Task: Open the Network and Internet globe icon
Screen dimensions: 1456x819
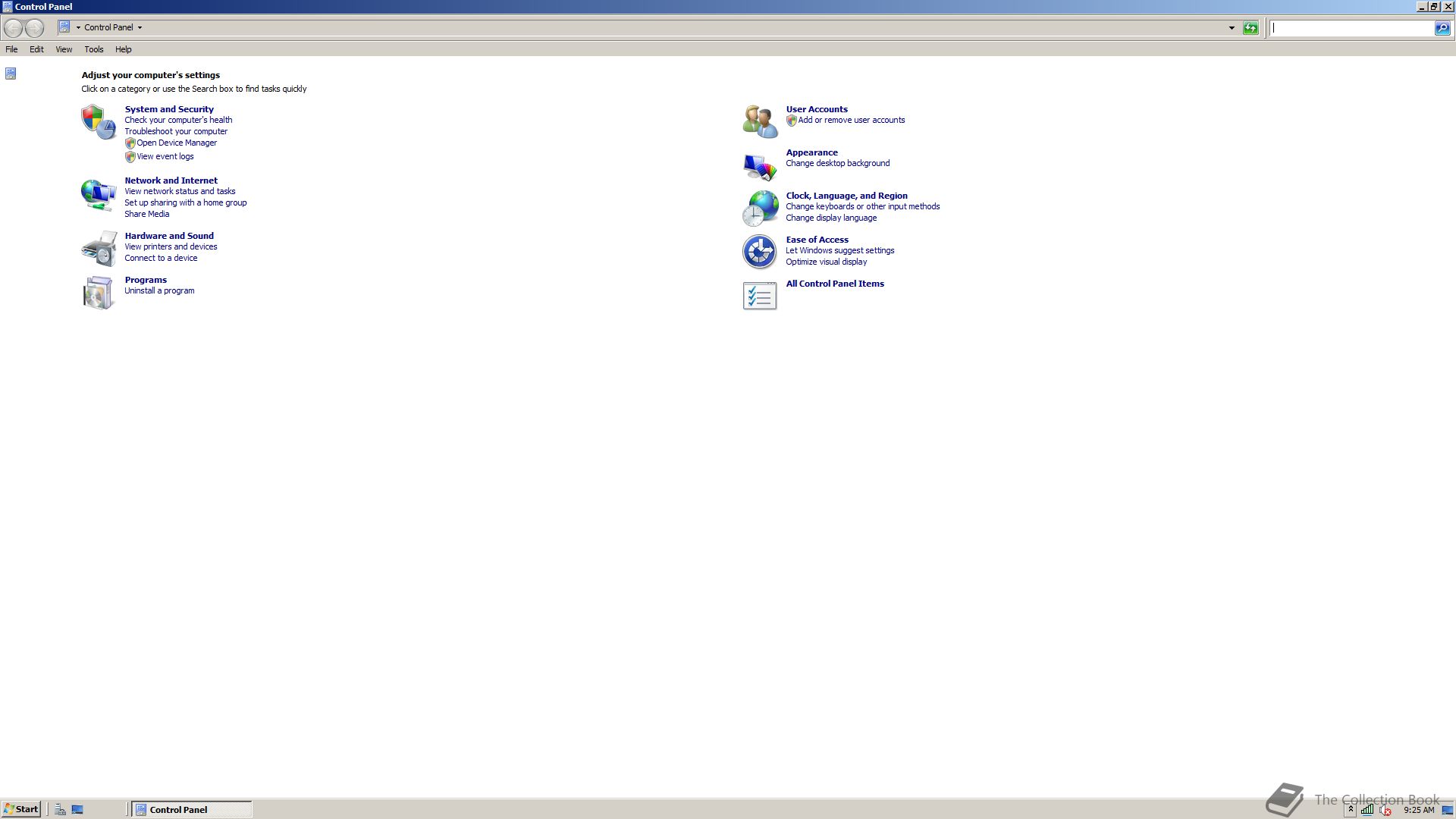Action: 99,195
